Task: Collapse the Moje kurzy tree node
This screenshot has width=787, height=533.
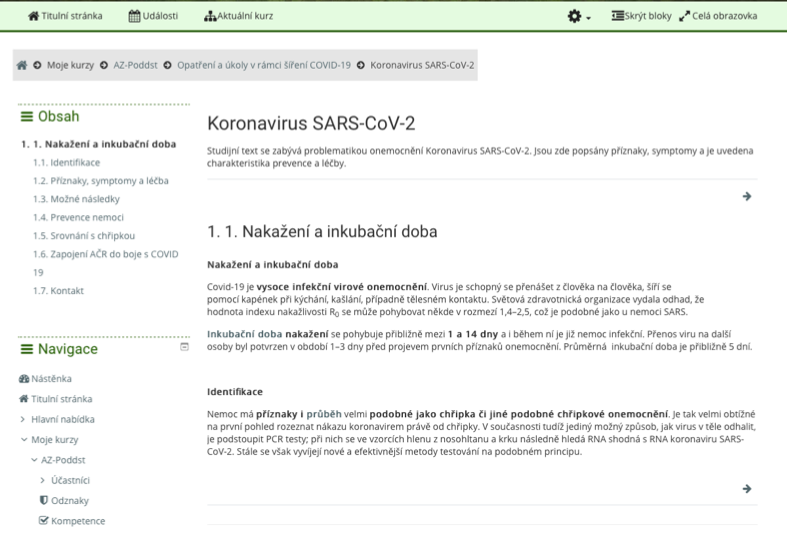Action: 23,440
